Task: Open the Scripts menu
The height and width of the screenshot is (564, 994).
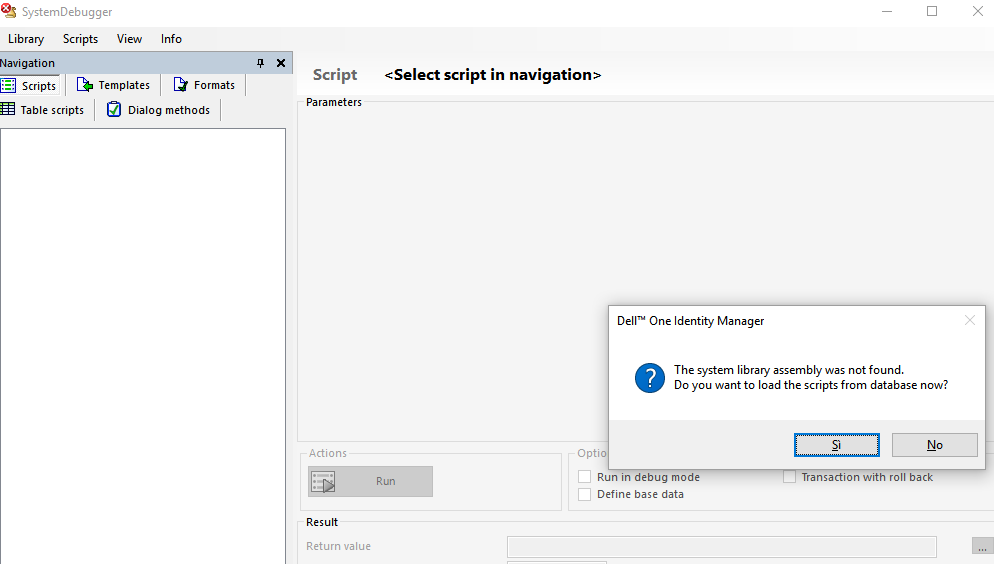Action: (80, 39)
